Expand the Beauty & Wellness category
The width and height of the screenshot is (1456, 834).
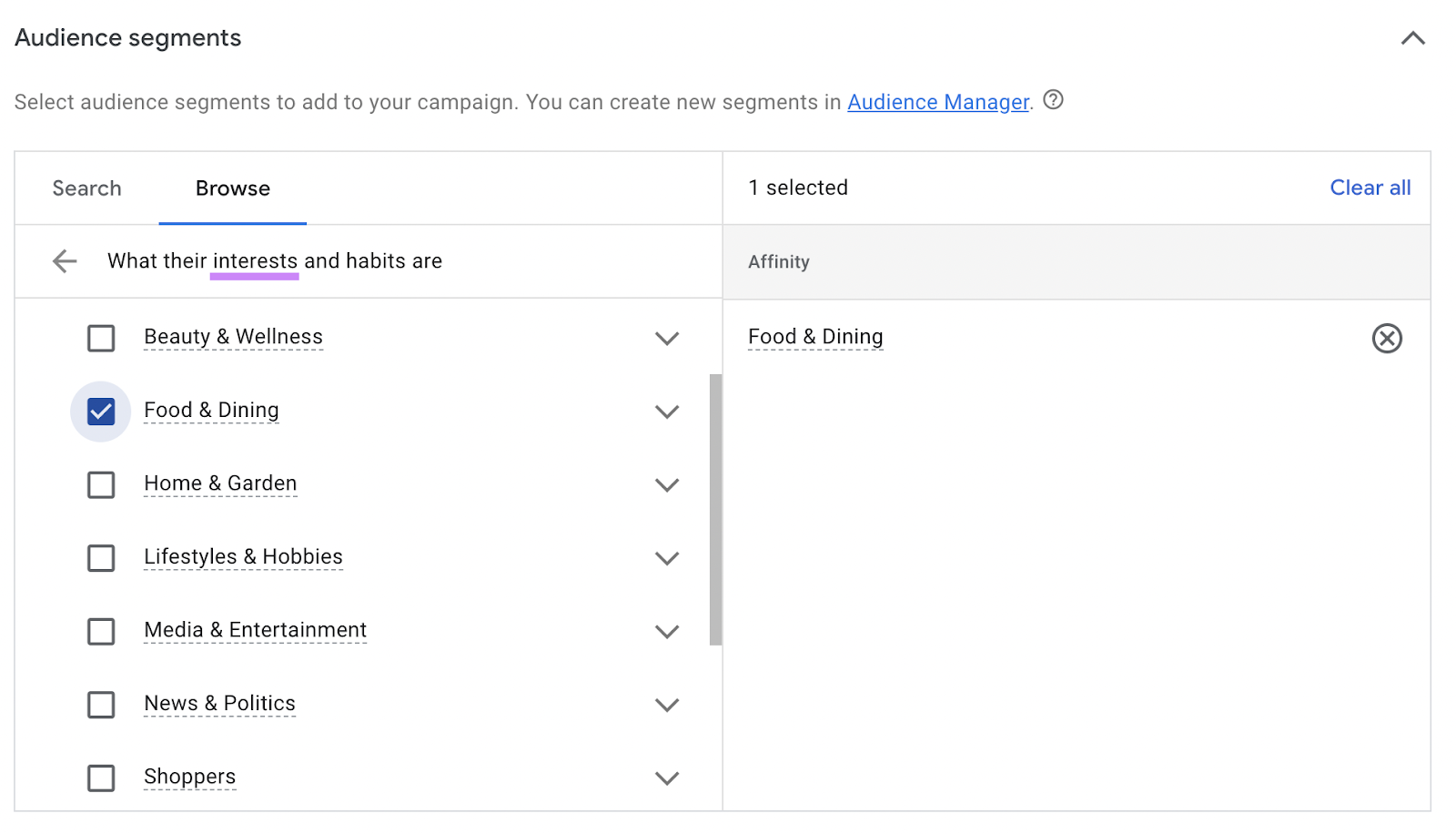[x=667, y=339]
